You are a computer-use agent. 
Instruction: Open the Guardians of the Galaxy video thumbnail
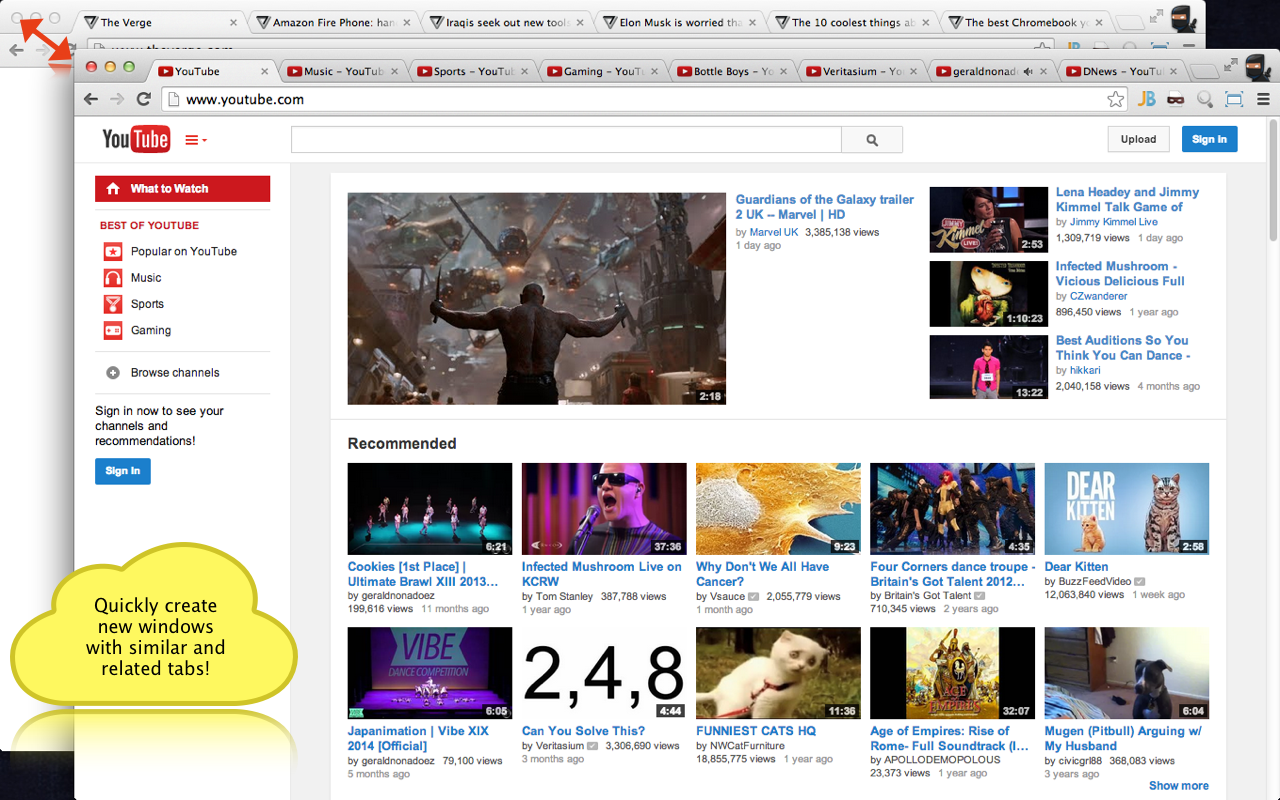[537, 299]
